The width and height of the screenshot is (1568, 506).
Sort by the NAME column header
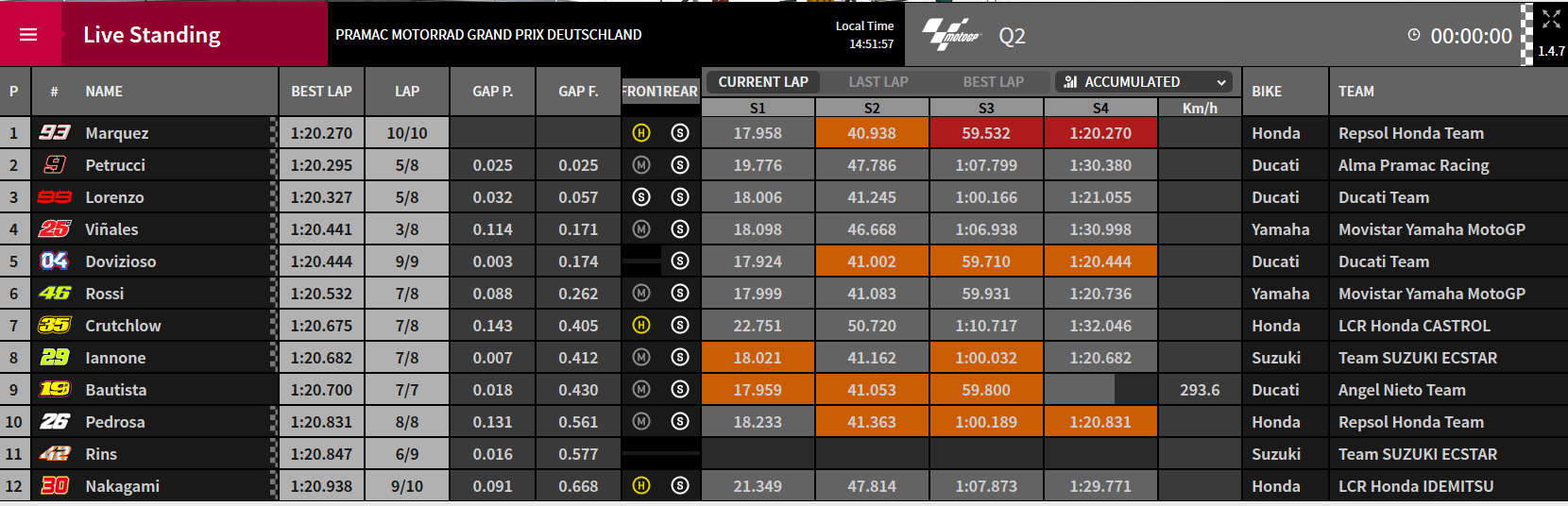104,92
